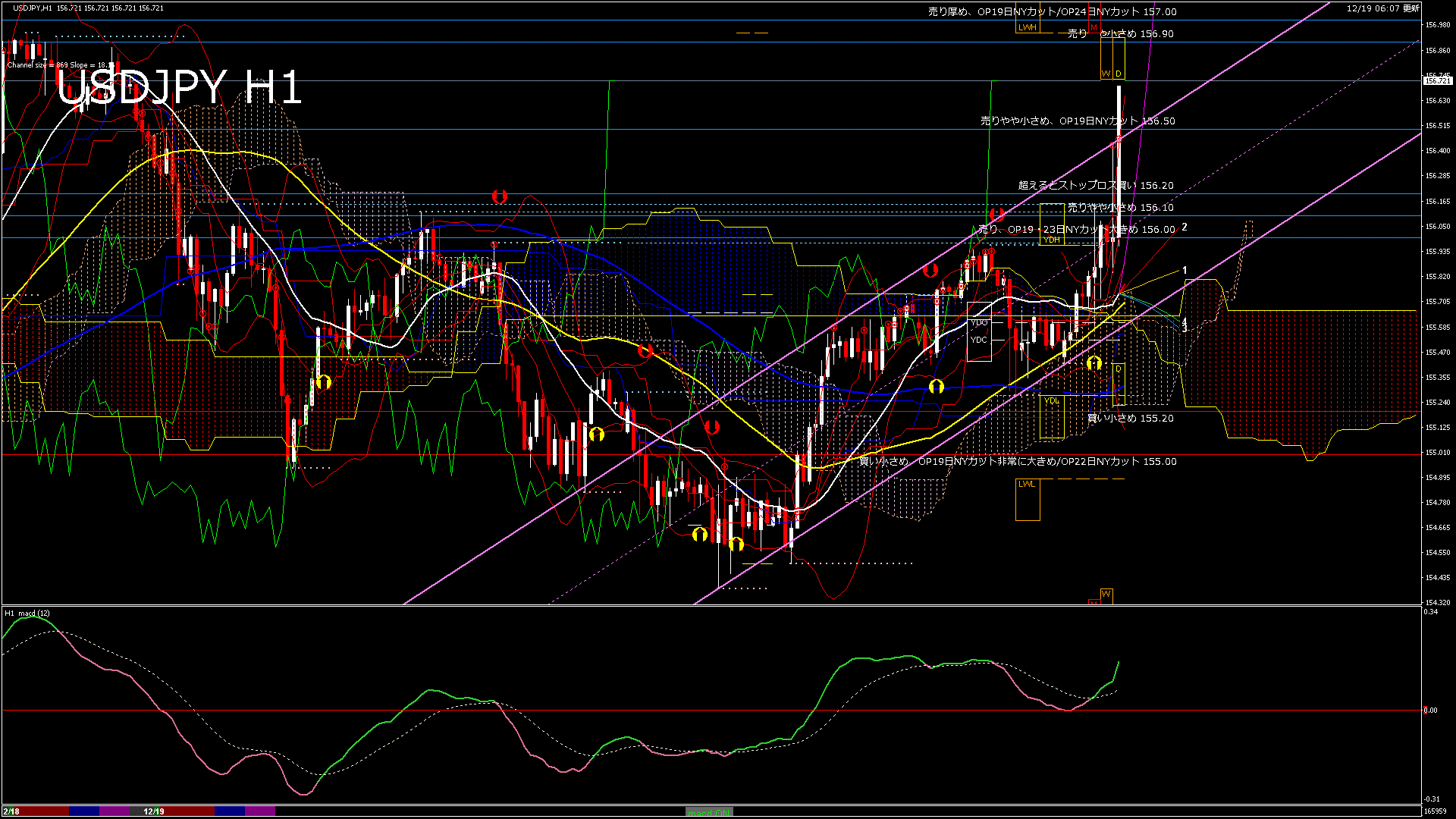Click the YDC yesterday-close label
This screenshot has width=1456, height=819.
(979, 340)
